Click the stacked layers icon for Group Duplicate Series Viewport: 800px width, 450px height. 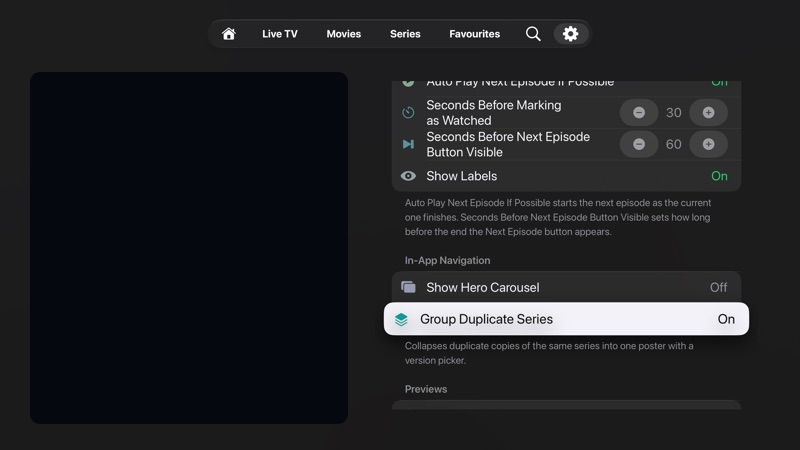(x=401, y=319)
